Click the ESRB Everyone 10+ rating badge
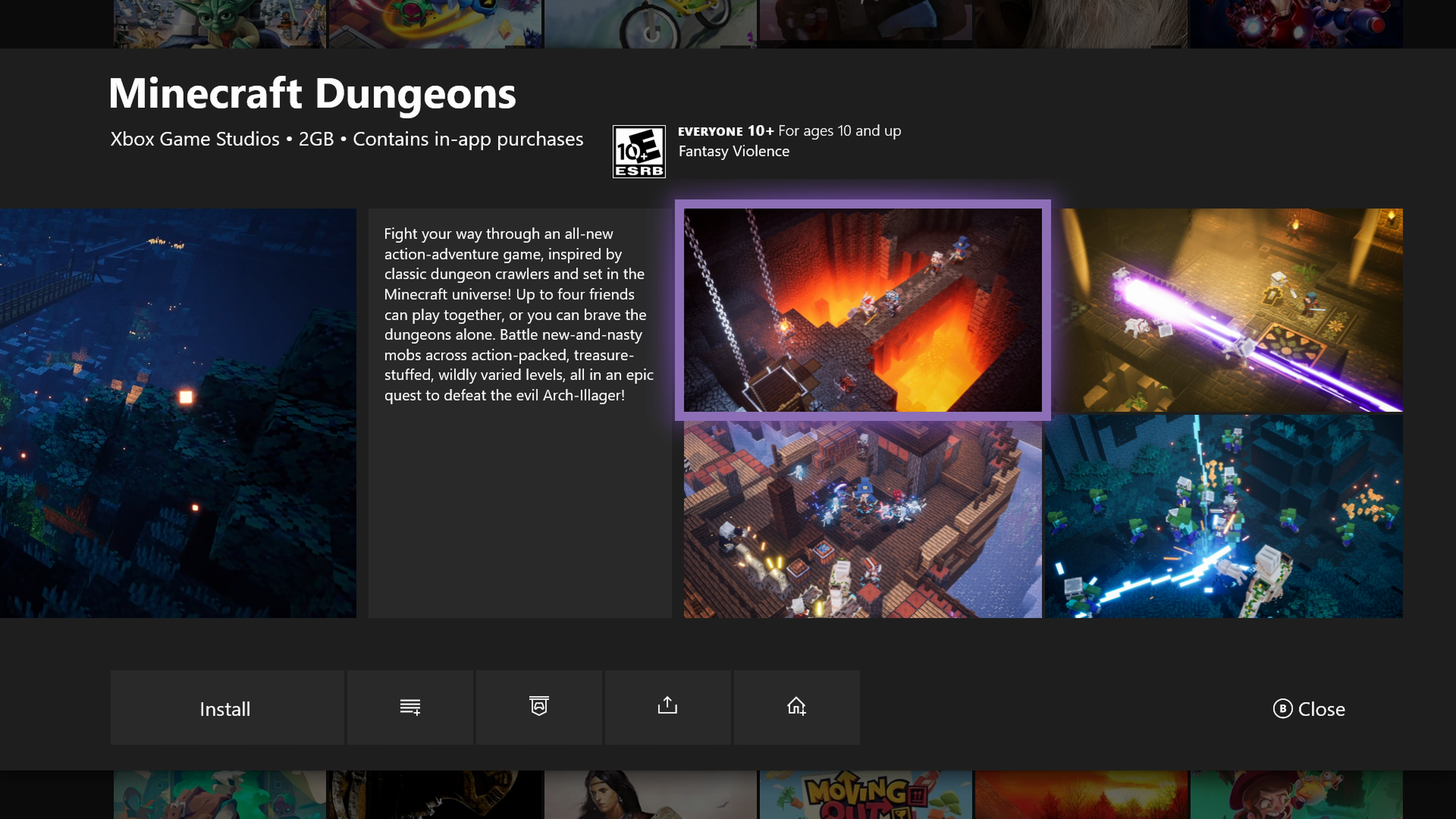Viewport: 1456px width, 819px height. pyautogui.click(x=639, y=152)
